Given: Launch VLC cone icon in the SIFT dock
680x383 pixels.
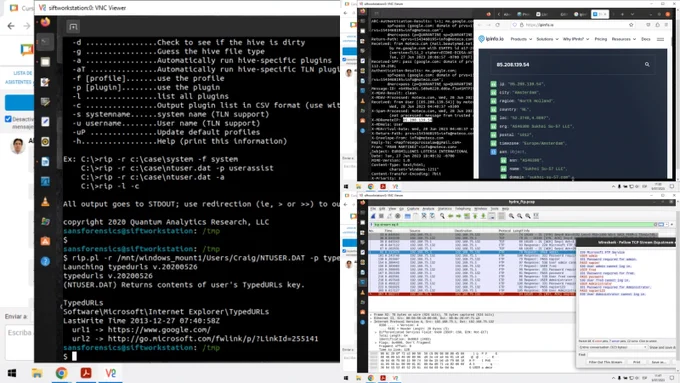Looking at the screenshot, I should pyautogui.click(x=45, y=202).
